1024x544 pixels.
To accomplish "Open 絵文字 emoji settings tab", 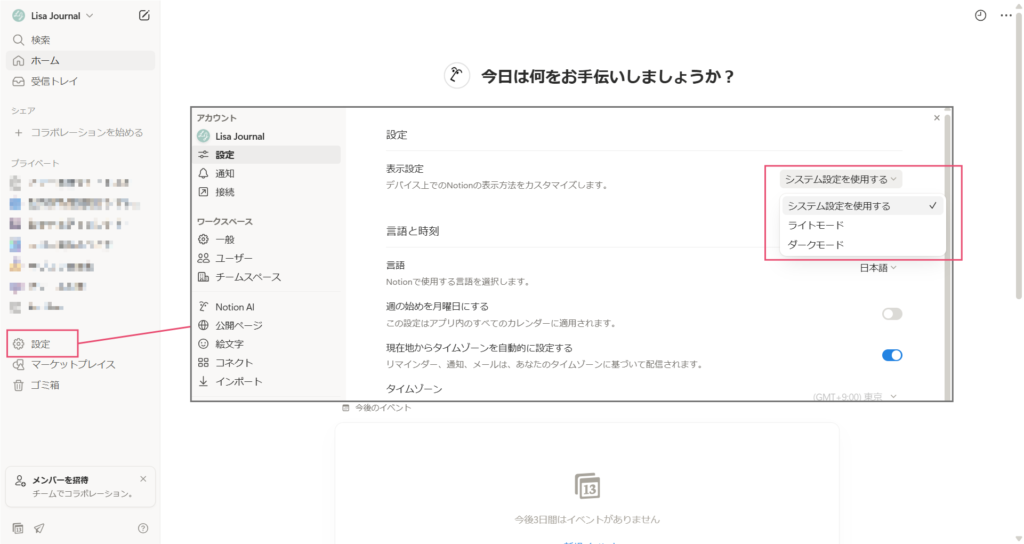I will pos(268,344).
